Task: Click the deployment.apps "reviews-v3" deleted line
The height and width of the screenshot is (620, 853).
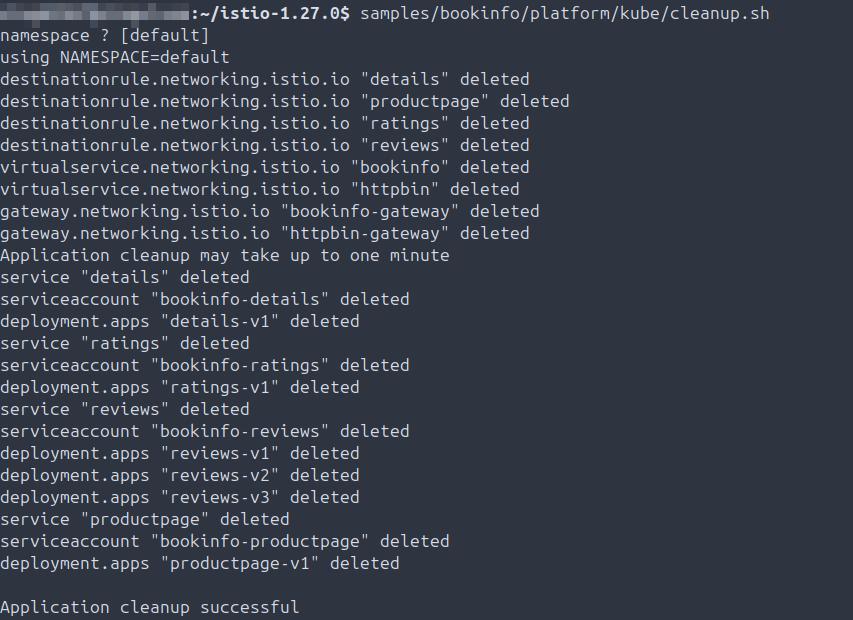Action: coord(179,497)
